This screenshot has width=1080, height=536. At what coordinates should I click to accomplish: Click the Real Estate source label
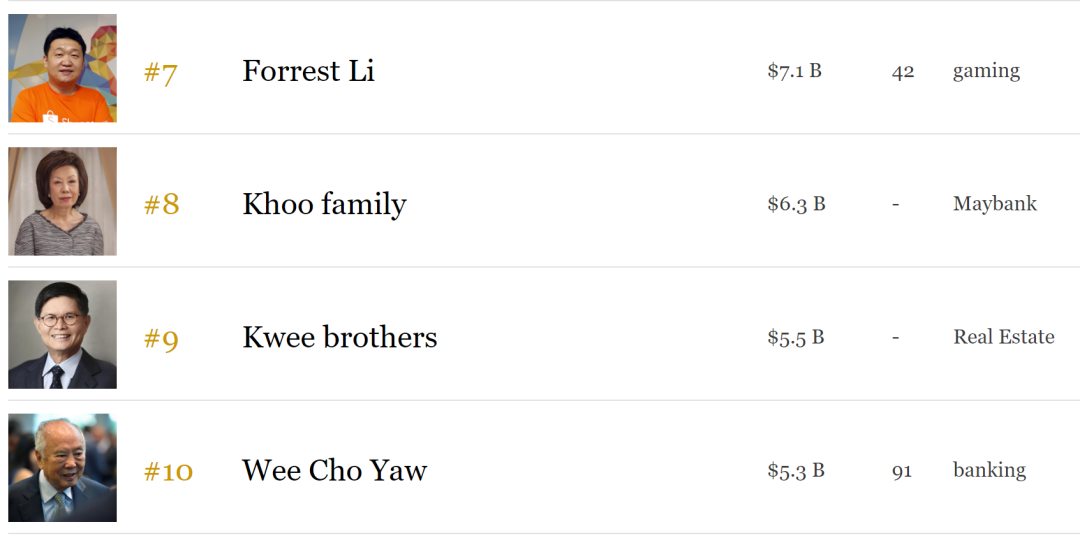(1003, 337)
